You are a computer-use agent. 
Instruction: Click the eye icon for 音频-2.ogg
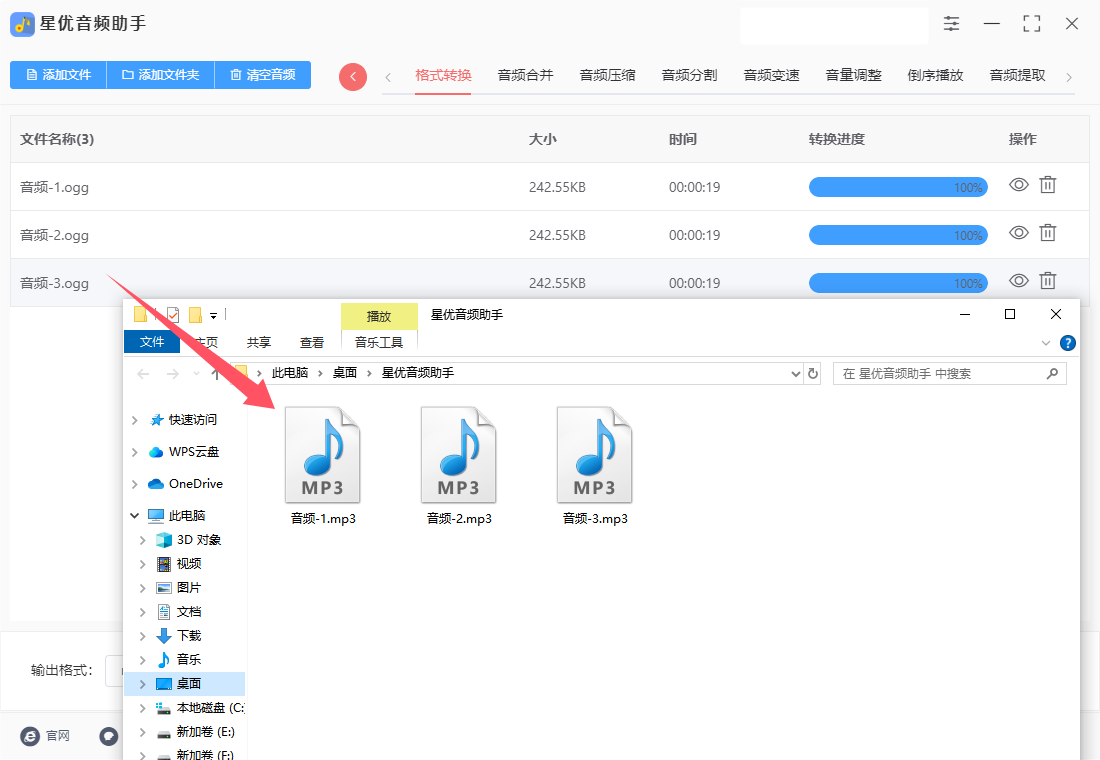pyautogui.click(x=1019, y=232)
